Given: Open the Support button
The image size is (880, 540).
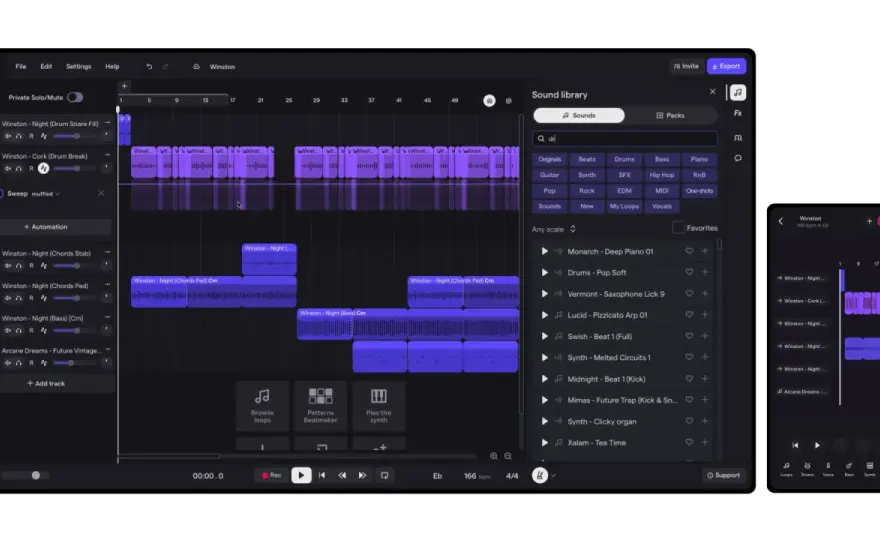Looking at the screenshot, I should [x=723, y=475].
